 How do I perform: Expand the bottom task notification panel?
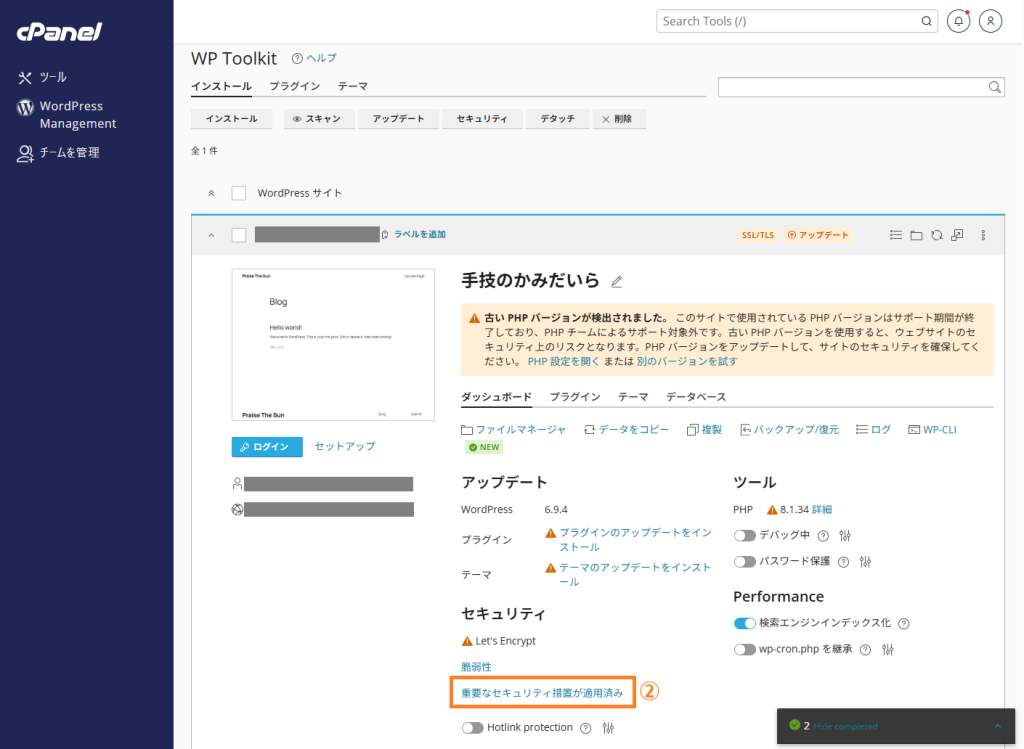pos(996,726)
